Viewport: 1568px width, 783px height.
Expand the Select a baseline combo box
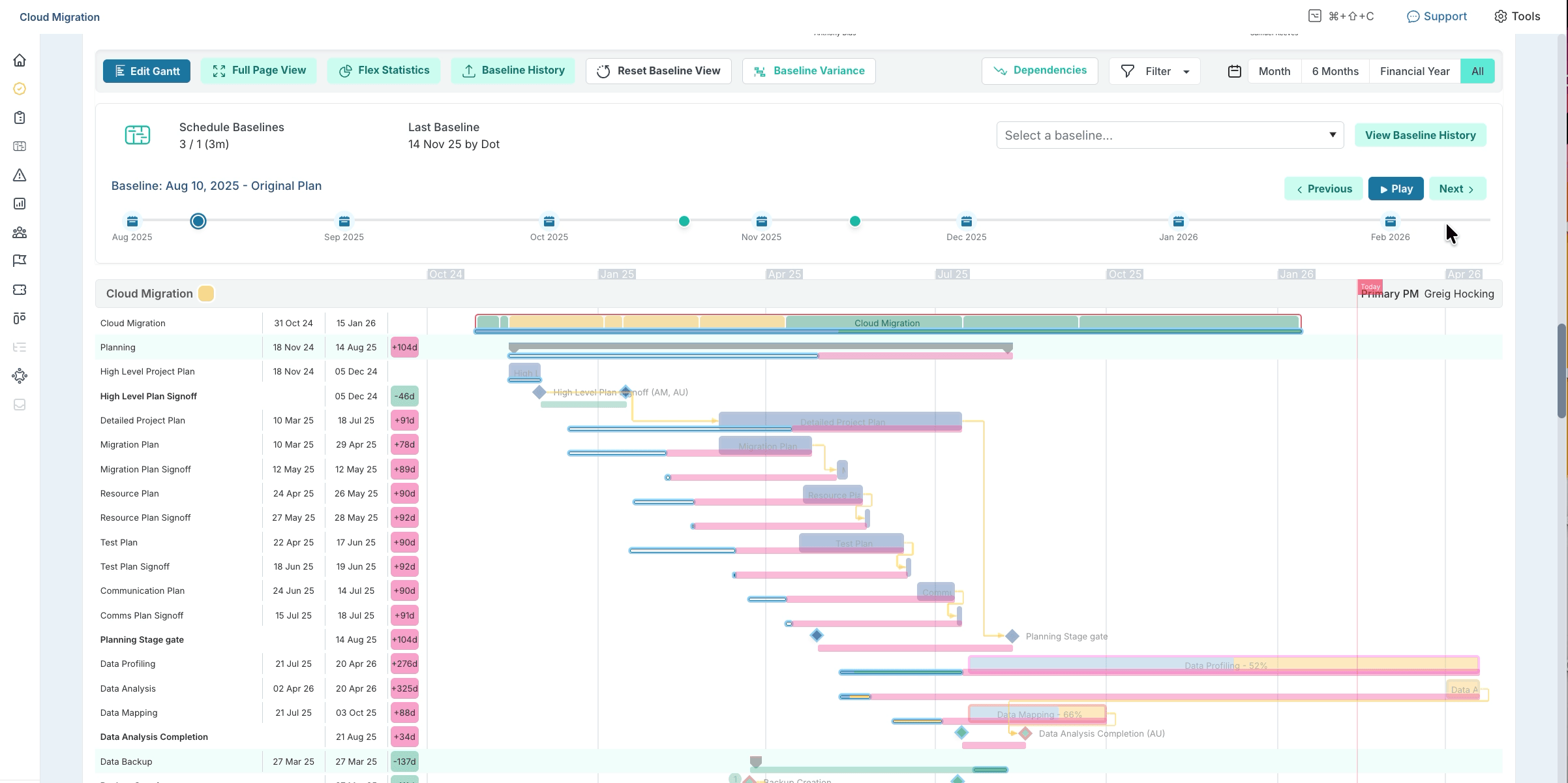coord(1169,135)
